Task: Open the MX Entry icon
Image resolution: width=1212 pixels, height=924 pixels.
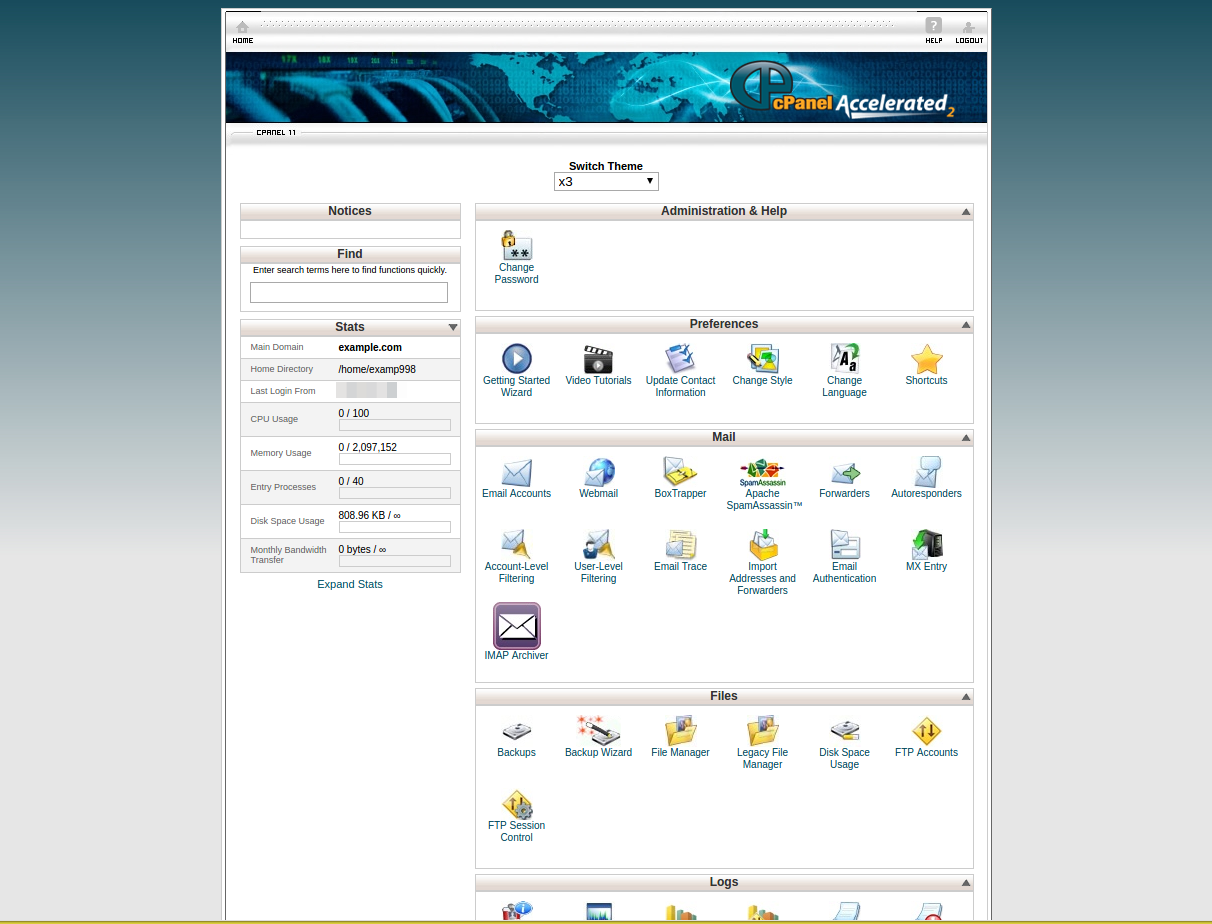Action: [926, 545]
